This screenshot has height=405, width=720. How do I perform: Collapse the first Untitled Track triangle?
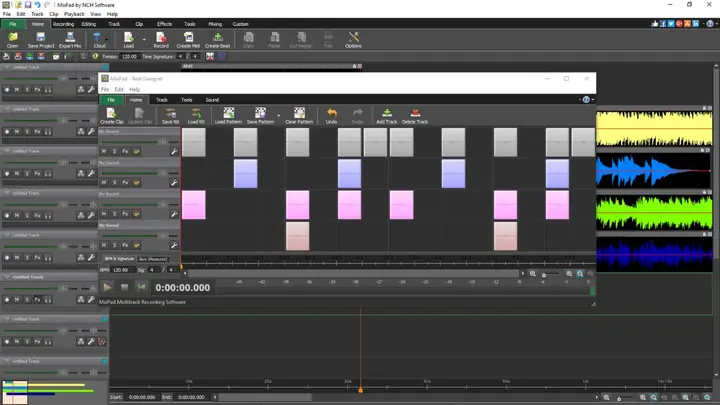[x=7, y=67]
